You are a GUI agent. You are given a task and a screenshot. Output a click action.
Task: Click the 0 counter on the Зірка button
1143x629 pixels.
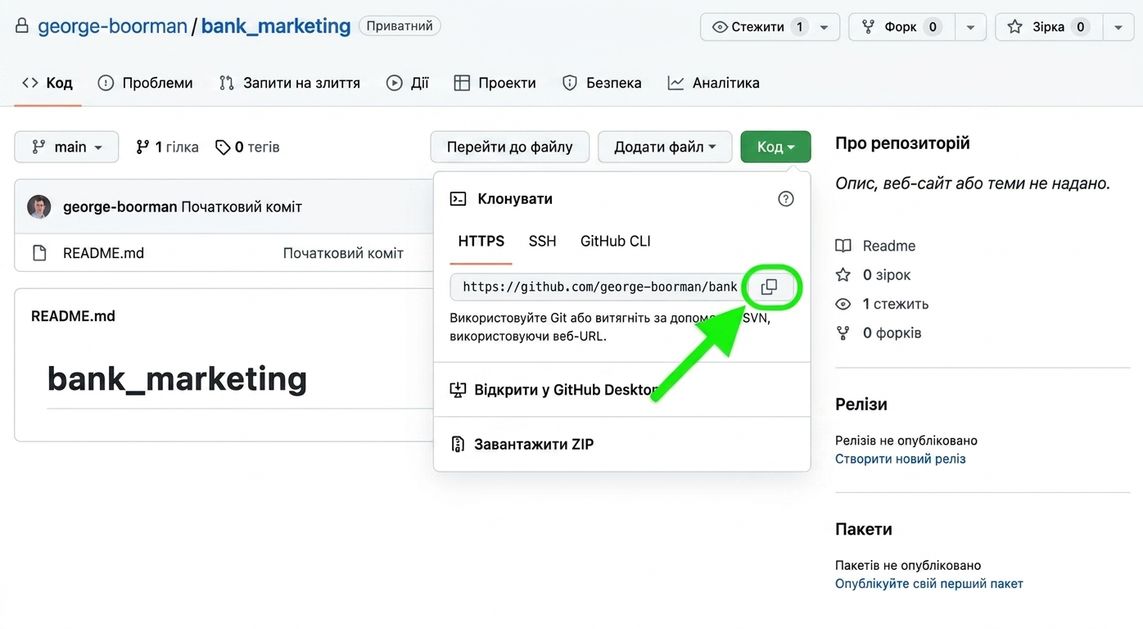(1080, 27)
